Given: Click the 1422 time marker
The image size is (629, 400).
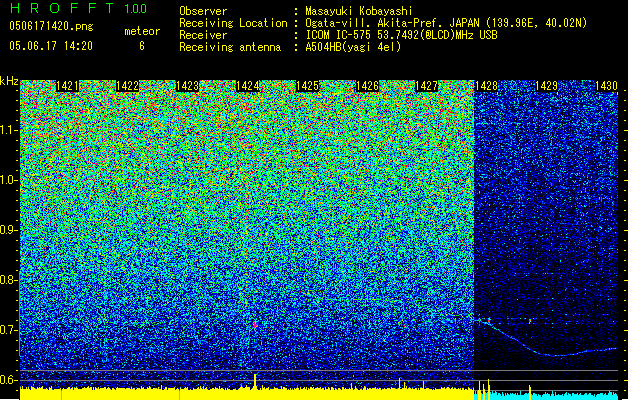Looking at the screenshot, I should point(127,86).
